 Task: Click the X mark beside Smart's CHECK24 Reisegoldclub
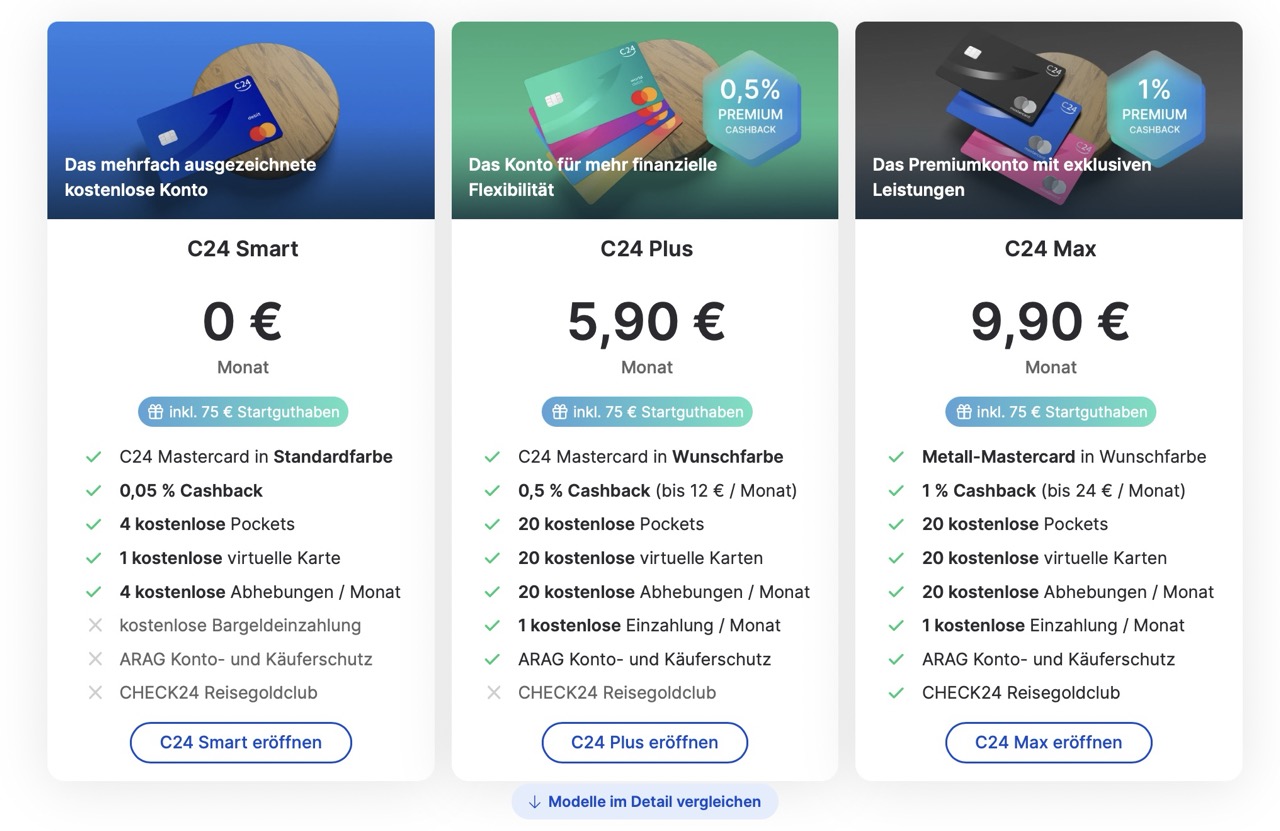tap(95, 693)
